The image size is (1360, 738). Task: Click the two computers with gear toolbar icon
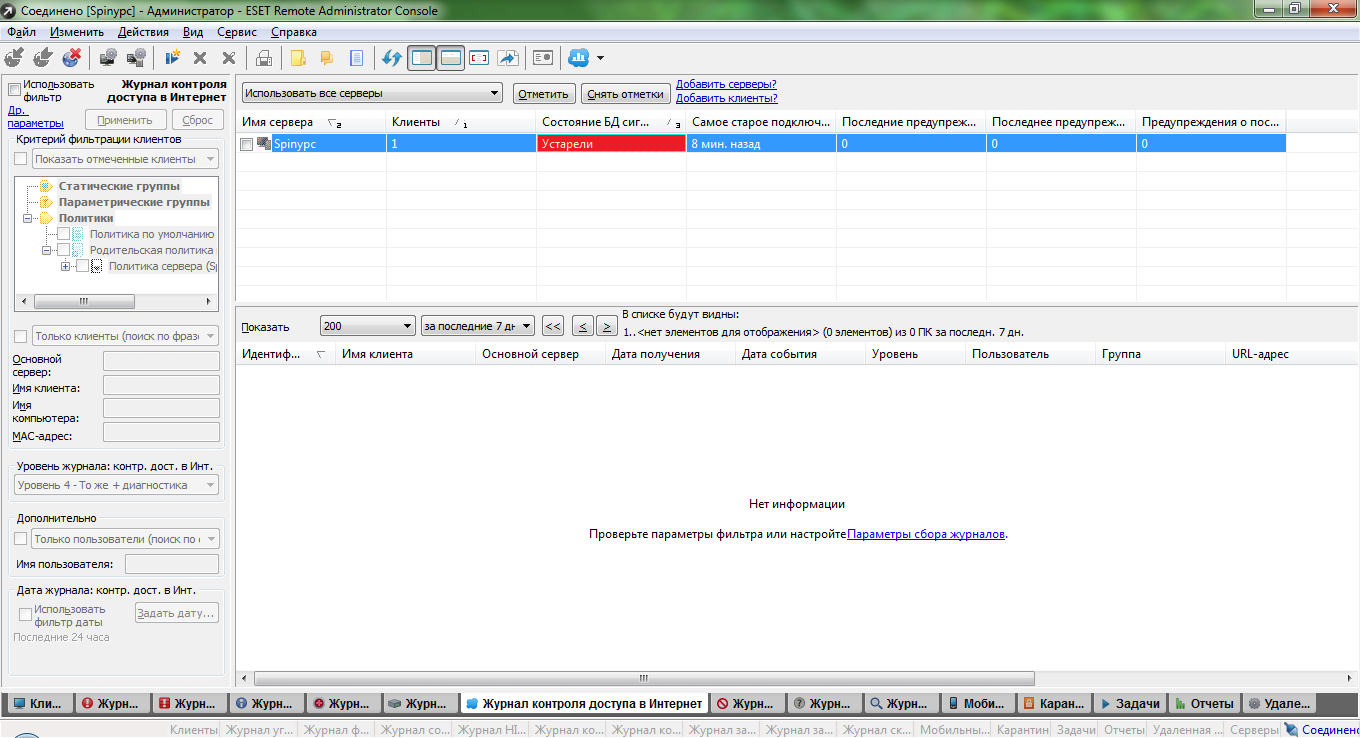click(x=137, y=58)
